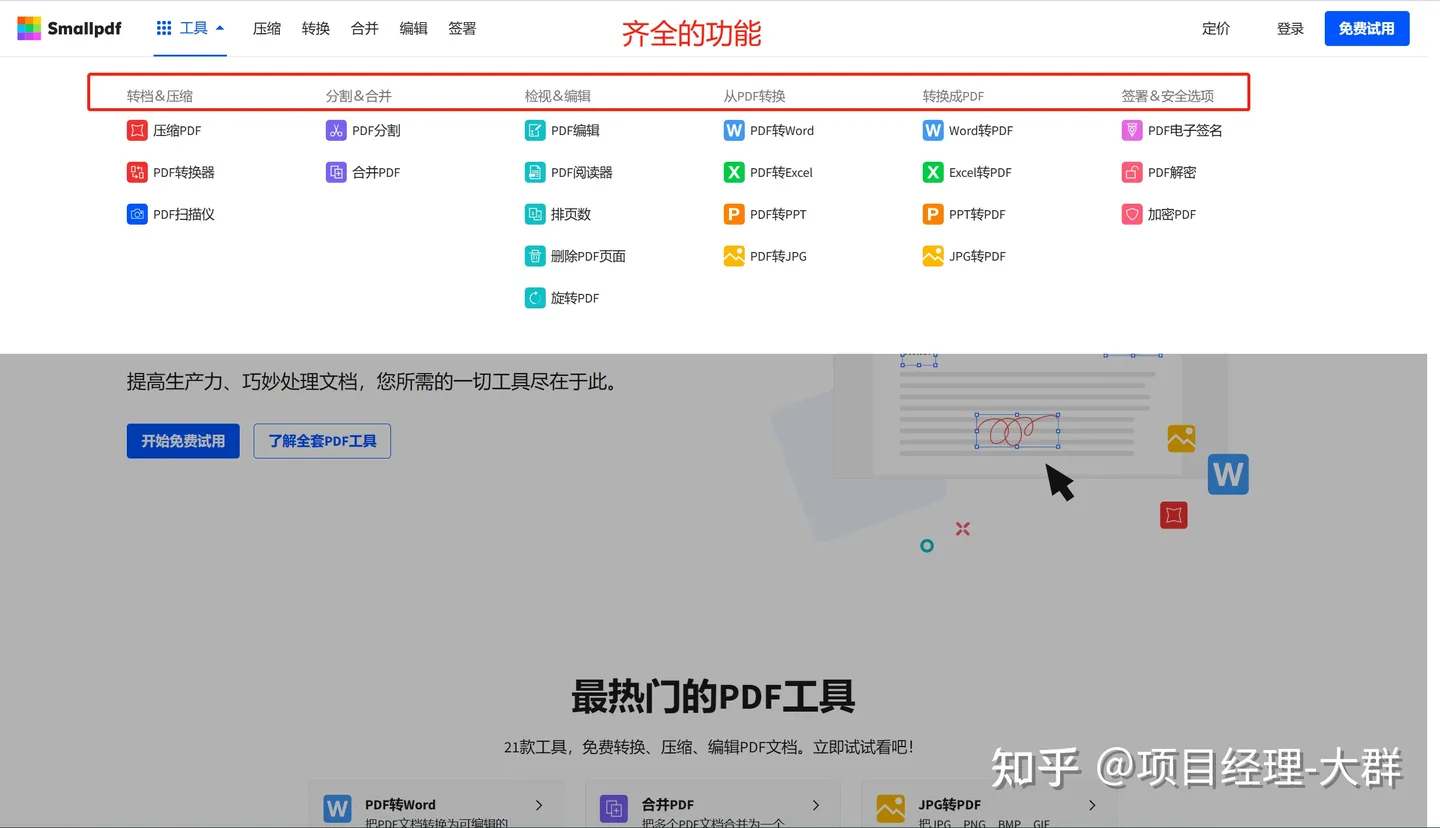Click the 开始免费试用 button

183,441
